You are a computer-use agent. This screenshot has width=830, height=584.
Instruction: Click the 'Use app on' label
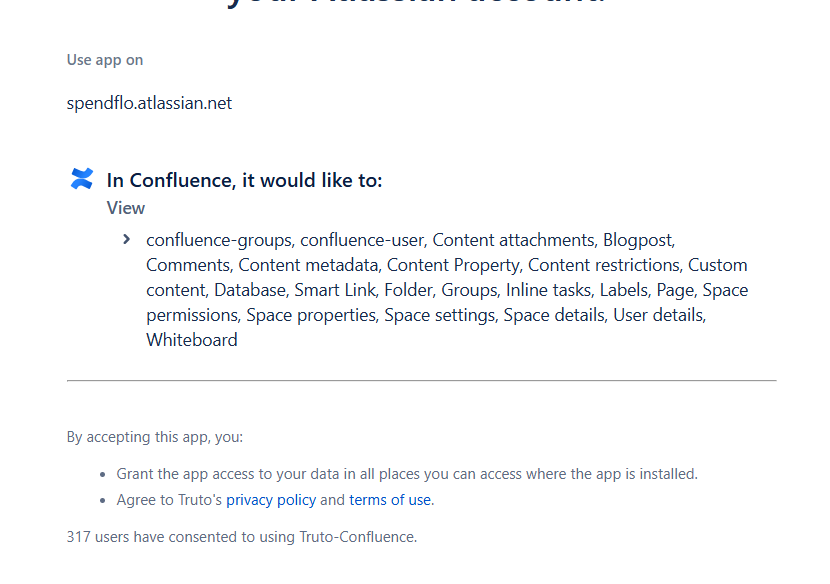[105, 60]
